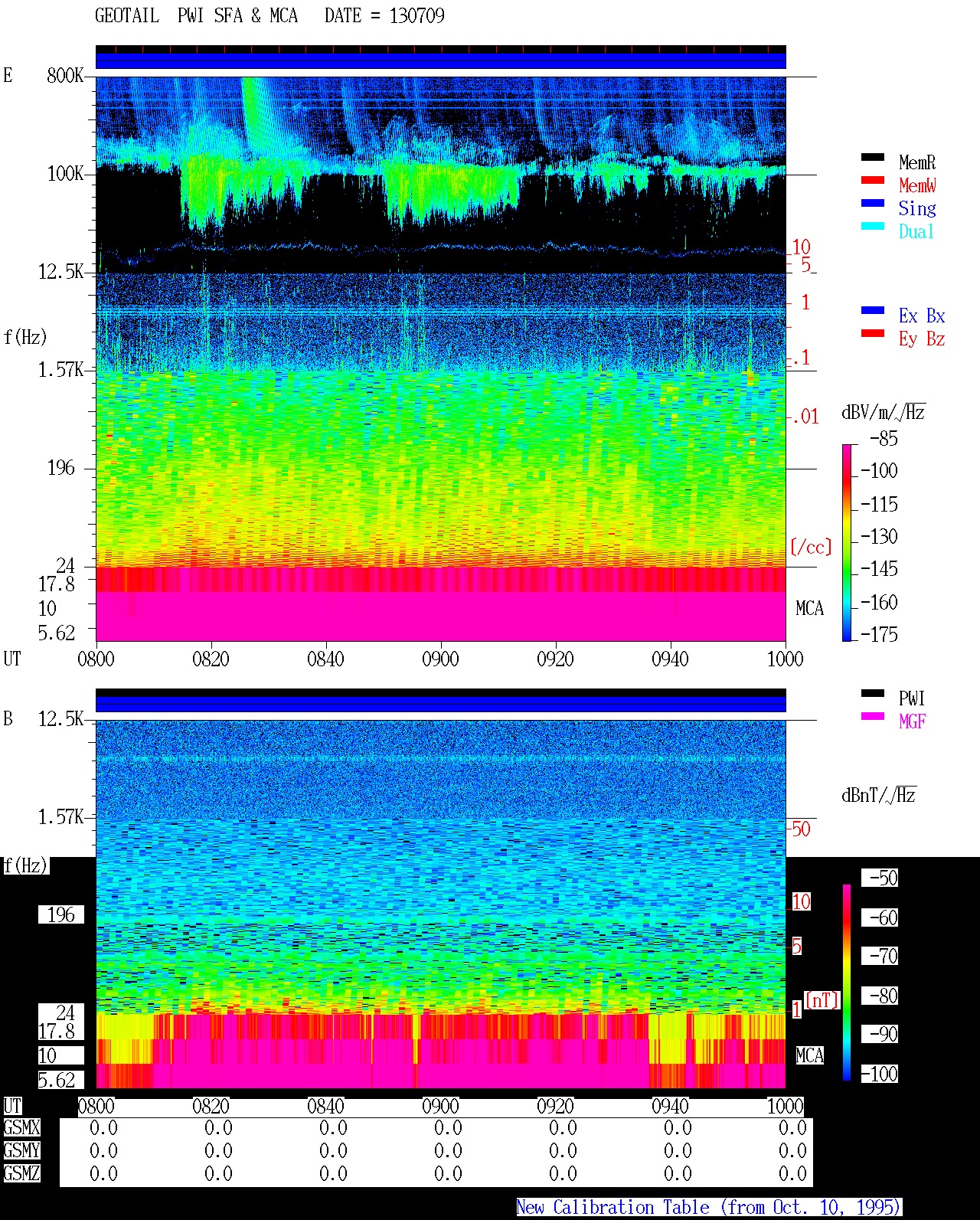
Task: Click the [/cc] density unit label
Action: coord(811,548)
